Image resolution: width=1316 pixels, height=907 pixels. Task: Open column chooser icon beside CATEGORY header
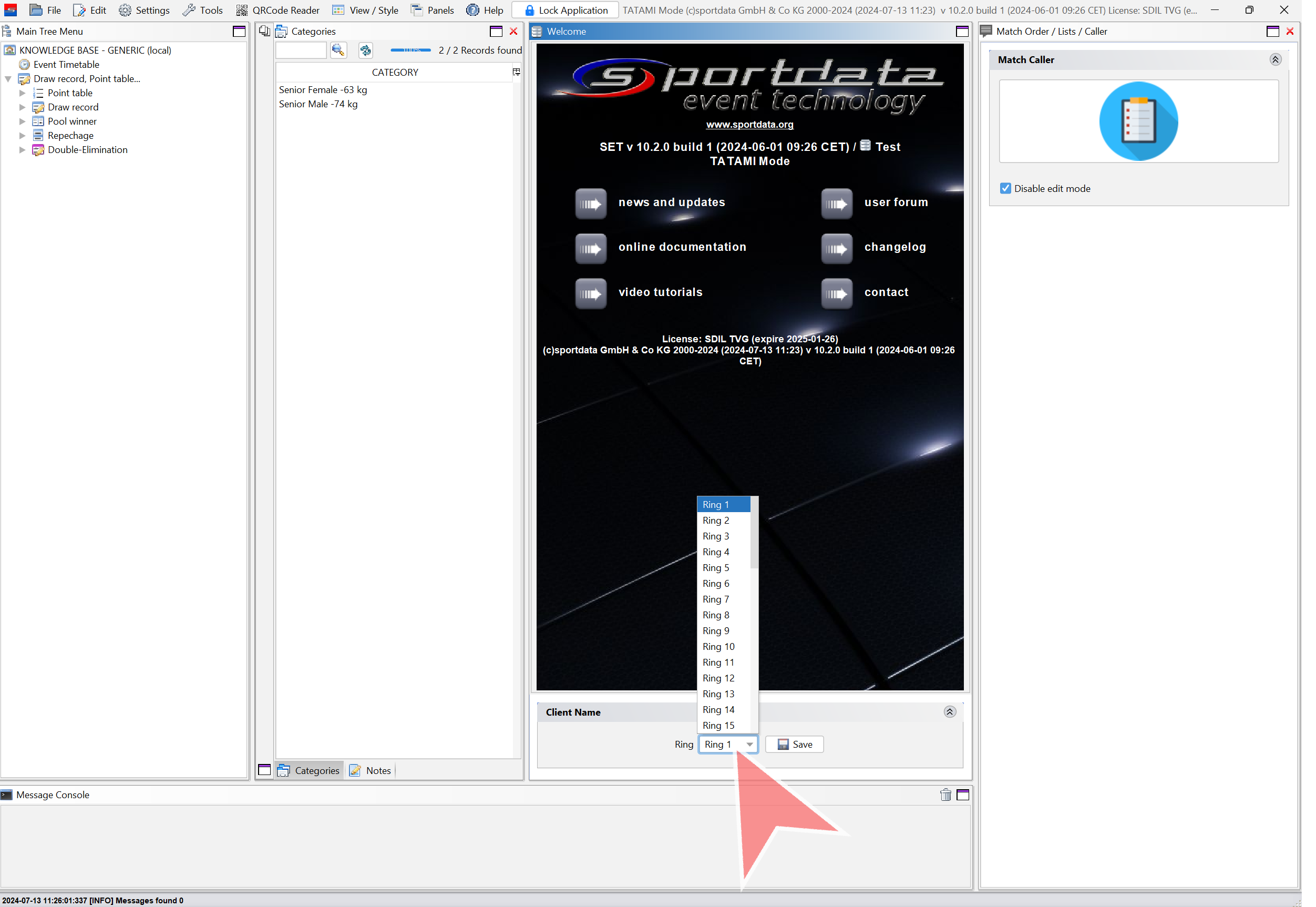pyautogui.click(x=516, y=72)
